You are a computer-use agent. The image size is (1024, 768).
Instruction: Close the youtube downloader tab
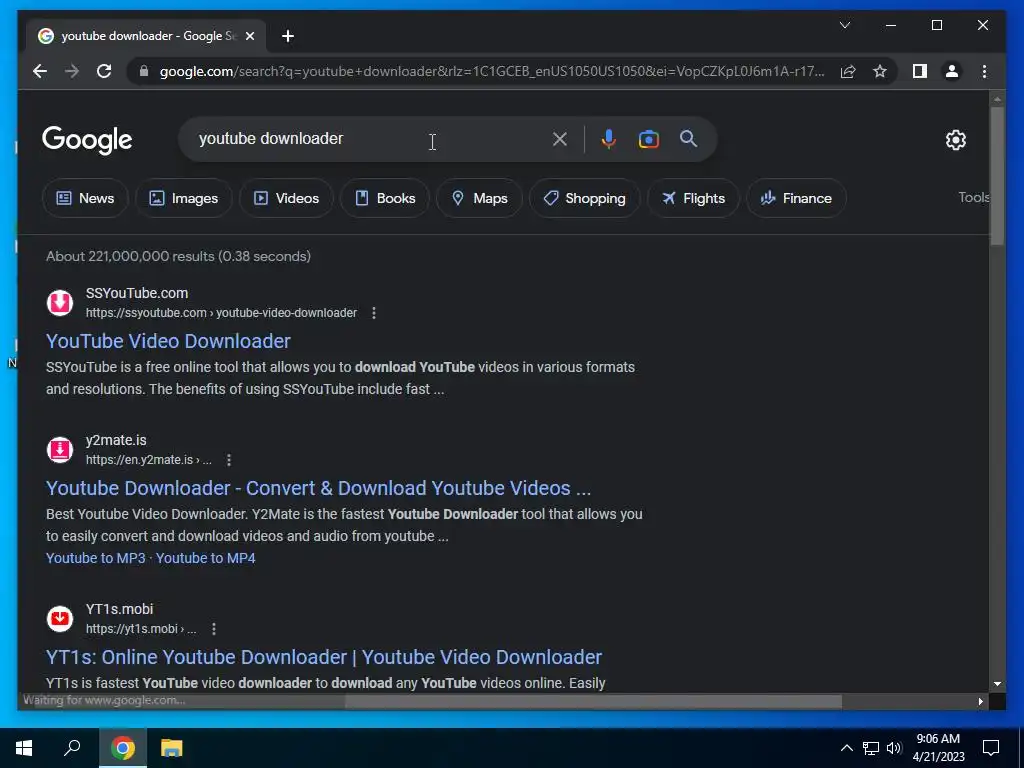tap(249, 36)
